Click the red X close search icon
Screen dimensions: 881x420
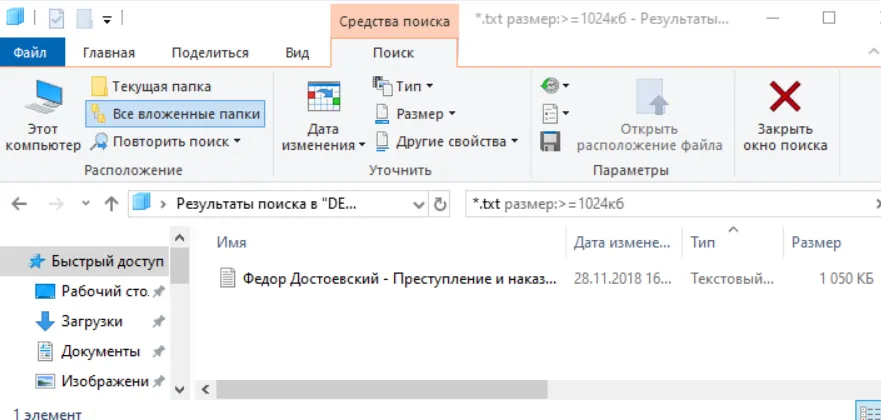pyautogui.click(x=784, y=97)
